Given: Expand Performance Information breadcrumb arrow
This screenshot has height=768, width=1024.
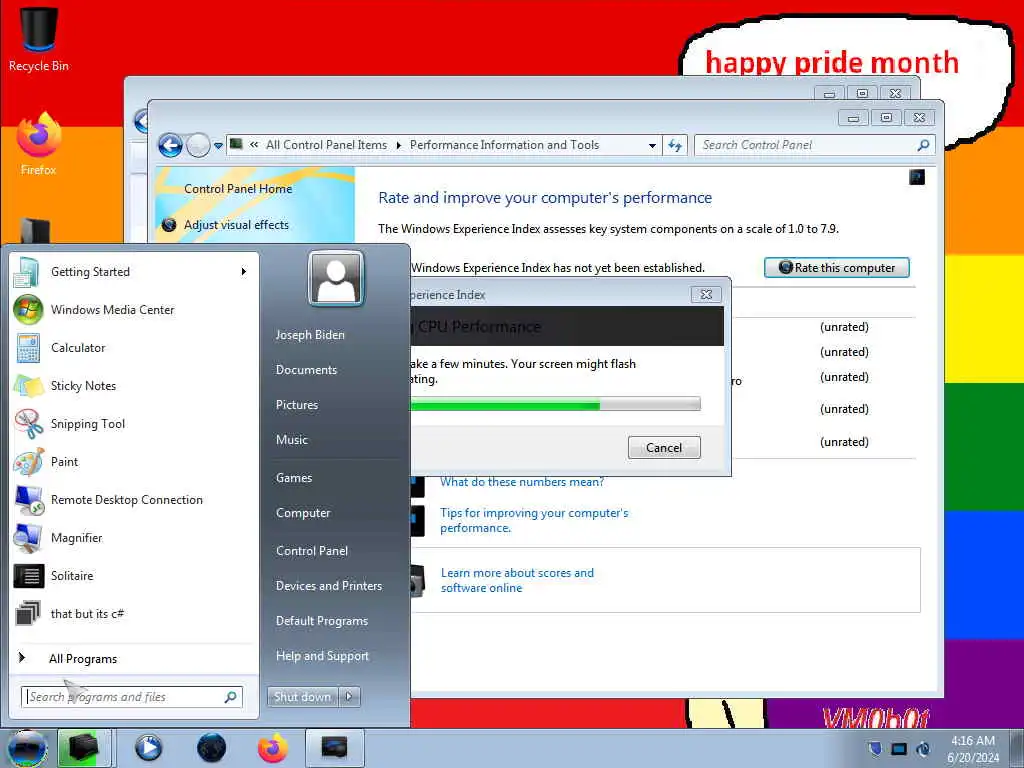Looking at the screenshot, I should click(398, 145).
